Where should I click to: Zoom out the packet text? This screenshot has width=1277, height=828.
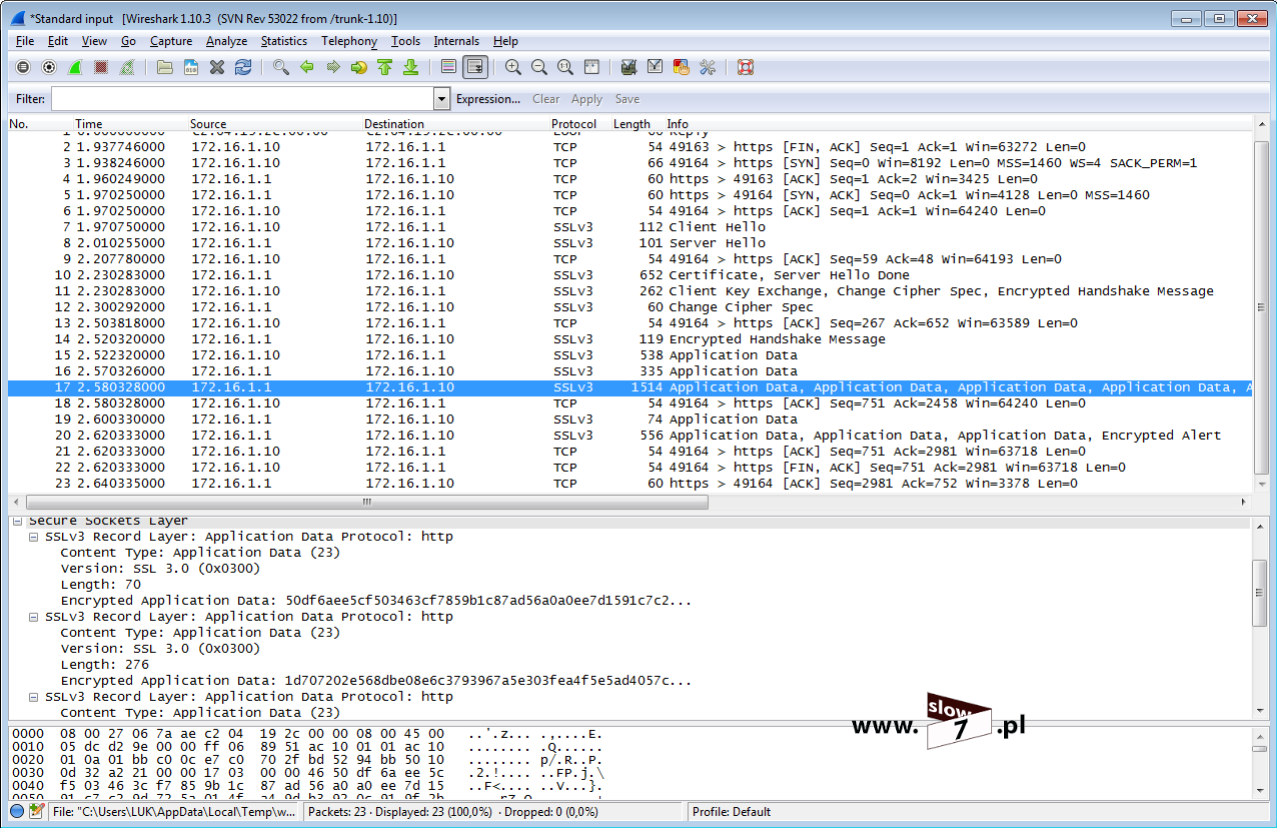(539, 67)
